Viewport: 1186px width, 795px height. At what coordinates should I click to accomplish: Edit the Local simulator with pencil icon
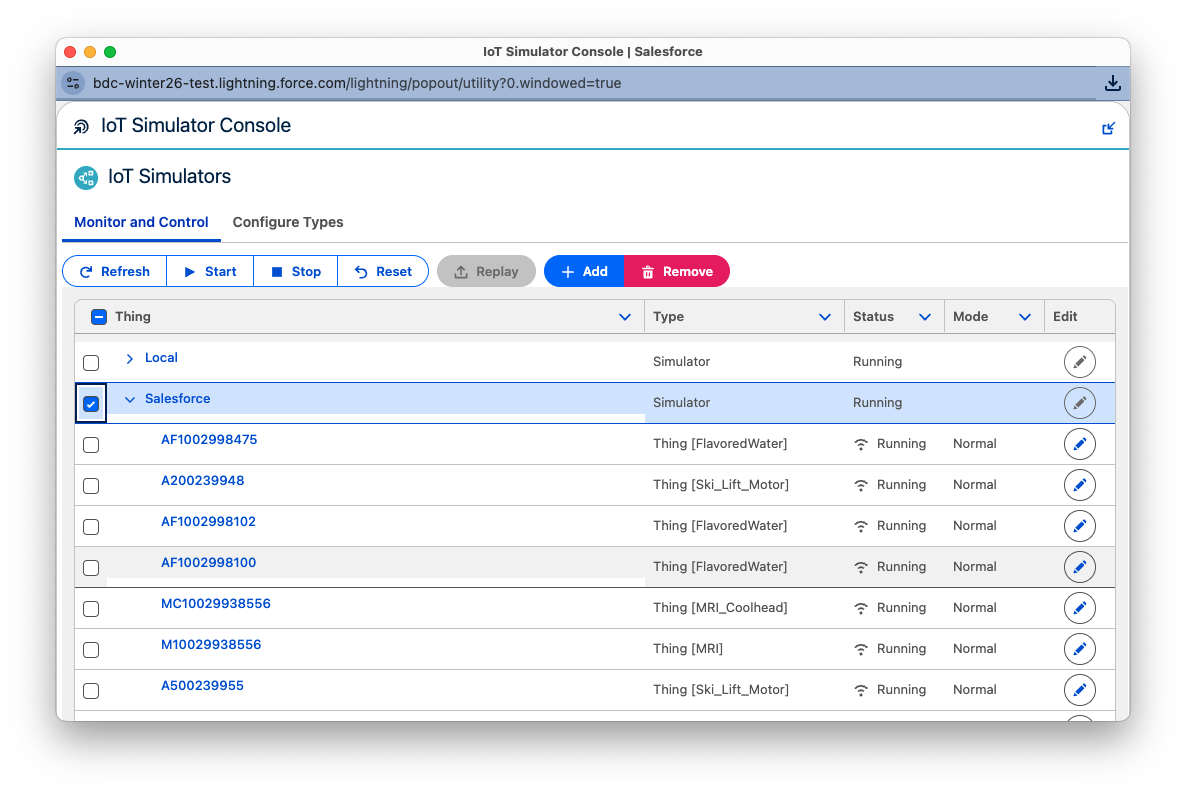pyautogui.click(x=1079, y=362)
